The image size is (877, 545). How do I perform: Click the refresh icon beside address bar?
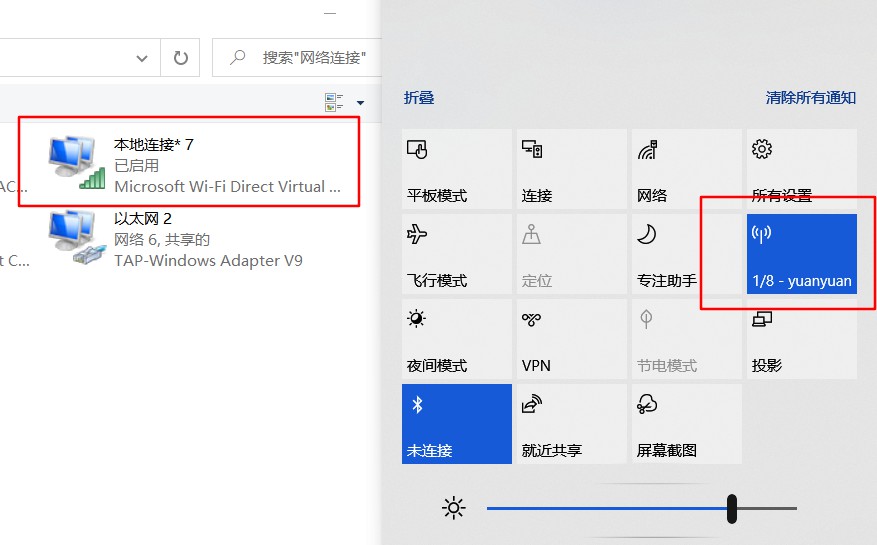coord(181,58)
